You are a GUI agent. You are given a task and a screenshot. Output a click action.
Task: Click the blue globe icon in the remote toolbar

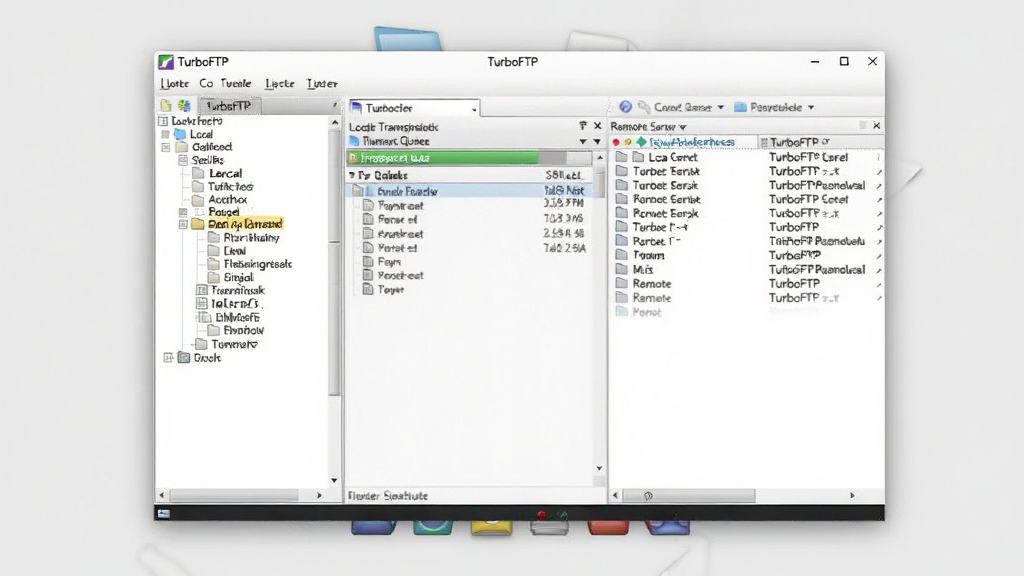[625, 106]
